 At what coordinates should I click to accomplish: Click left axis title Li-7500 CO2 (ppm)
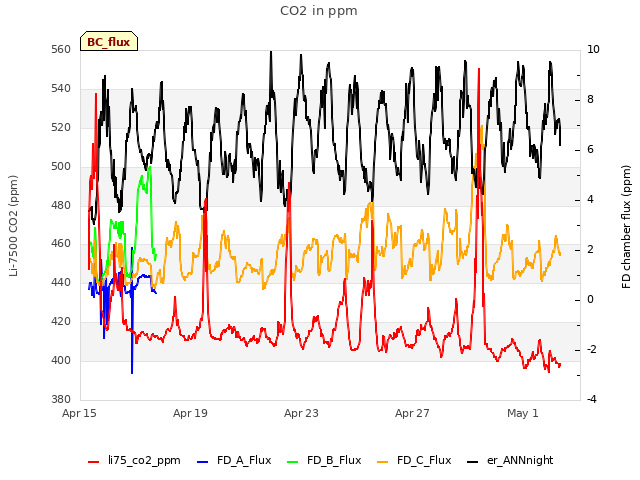(13, 226)
